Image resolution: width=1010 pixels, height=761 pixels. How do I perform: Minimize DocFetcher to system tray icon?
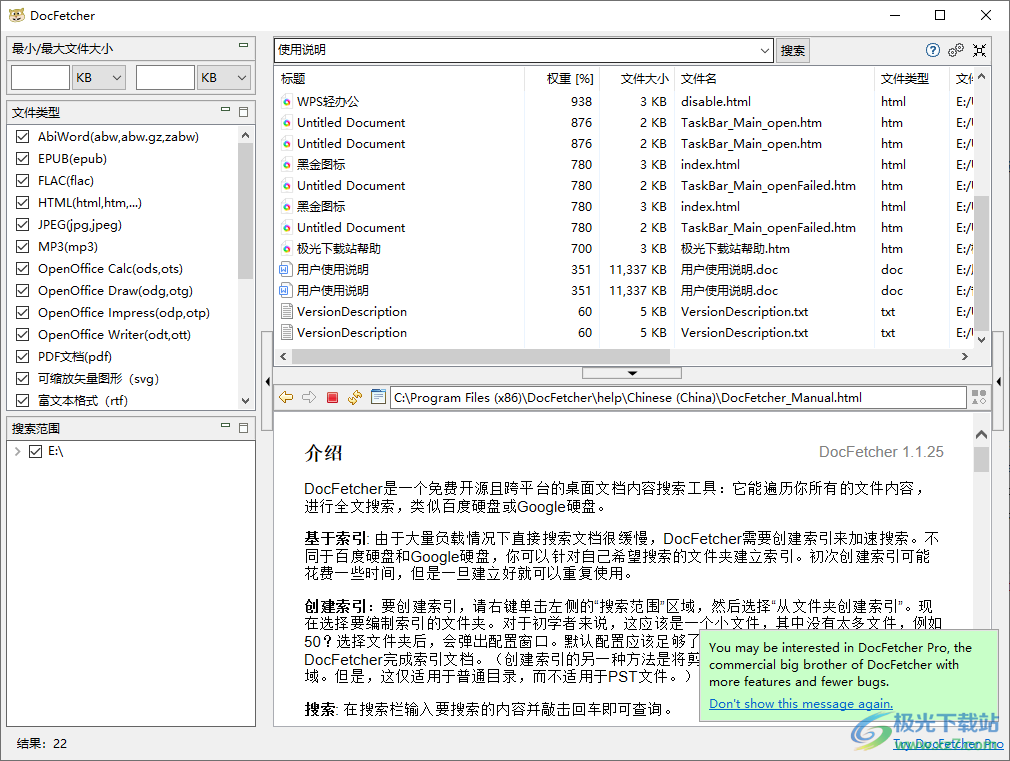pyautogui.click(x=978, y=50)
